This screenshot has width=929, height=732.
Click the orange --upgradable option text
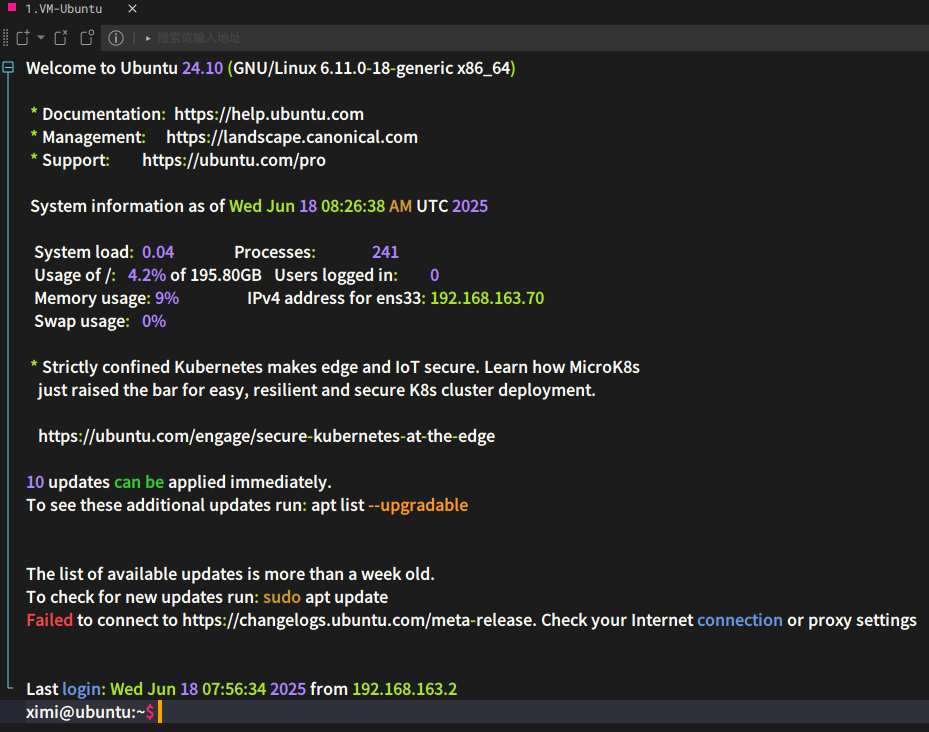(418, 505)
